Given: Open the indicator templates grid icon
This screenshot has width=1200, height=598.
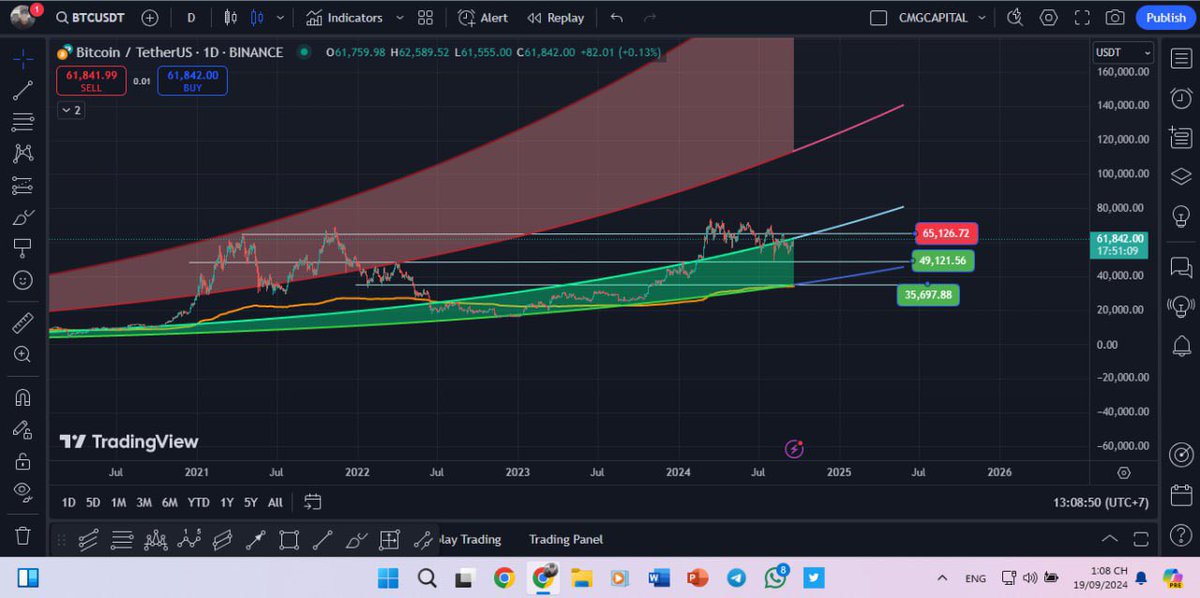Looking at the screenshot, I should (425, 18).
